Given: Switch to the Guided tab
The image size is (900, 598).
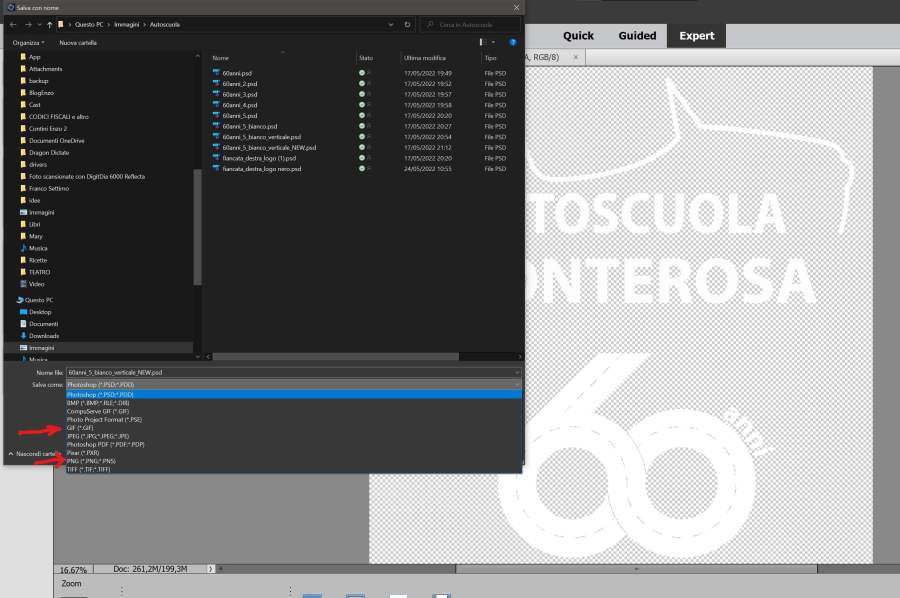Looking at the screenshot, I should click(x=637, y=36).
